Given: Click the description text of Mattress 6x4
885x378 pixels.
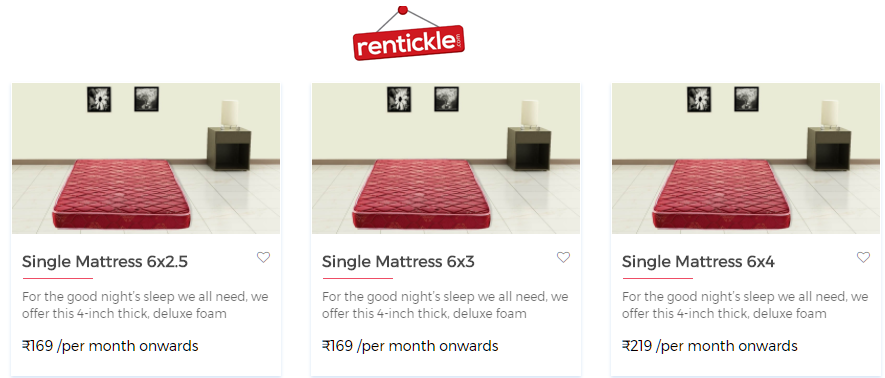Looking at the screenshot, I should pyautogui.click(x=745, y=305).
